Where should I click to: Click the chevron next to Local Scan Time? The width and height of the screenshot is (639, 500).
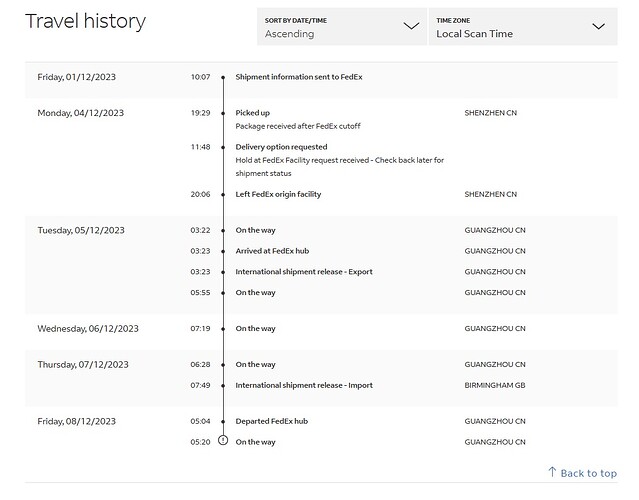[x=598, y=27]
